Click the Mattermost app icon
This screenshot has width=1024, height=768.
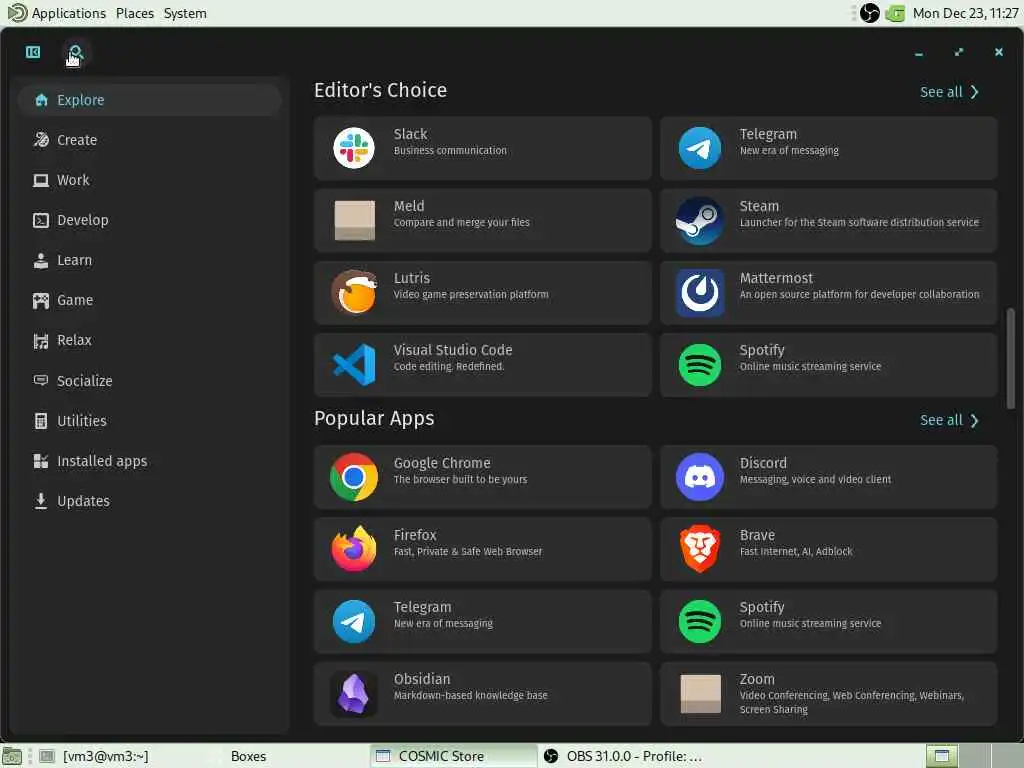[x=699, y=293]
